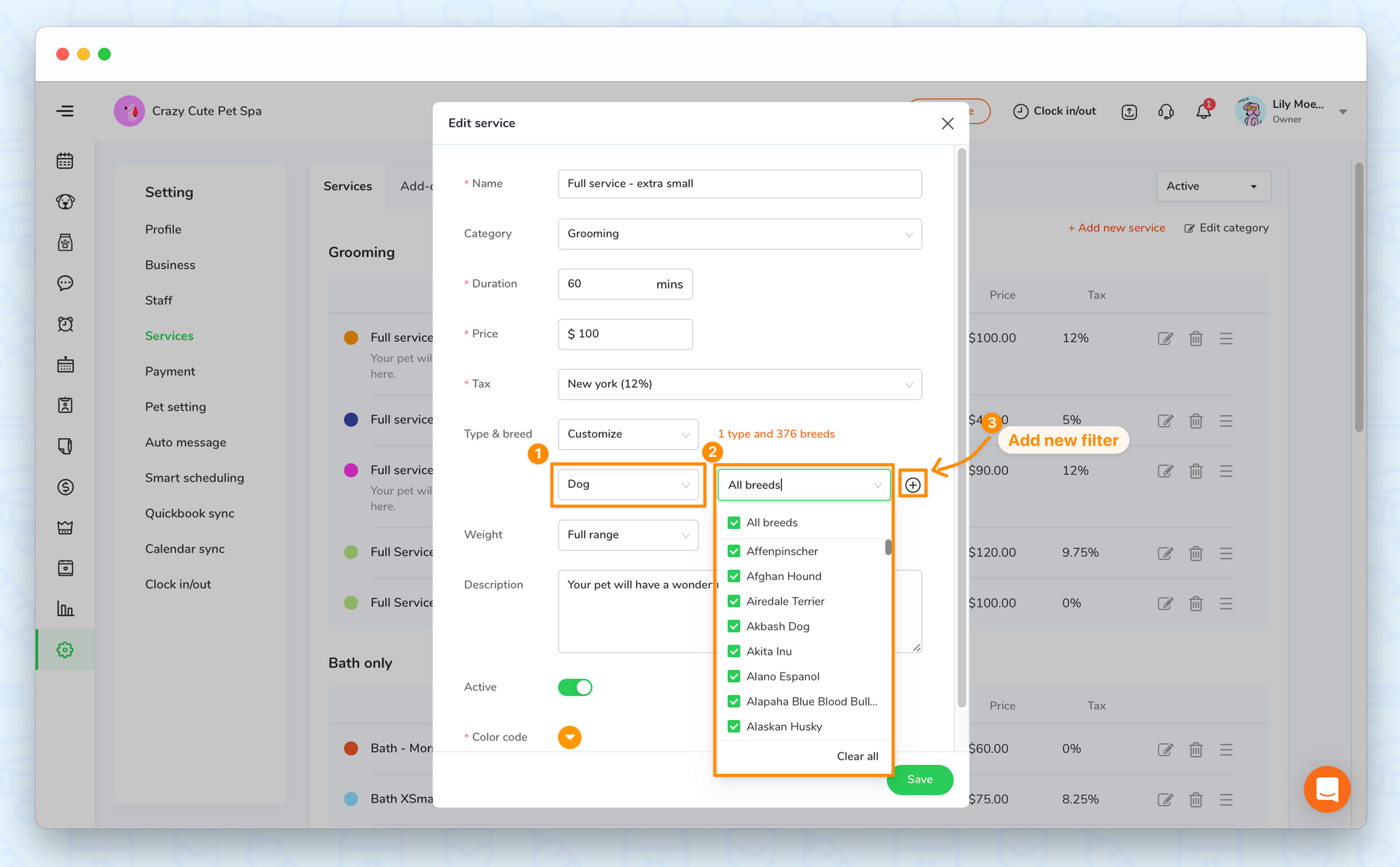The image size is (1400, 867).
Task: Expand the Lily Moe user menu
Action: (1343, 112)
